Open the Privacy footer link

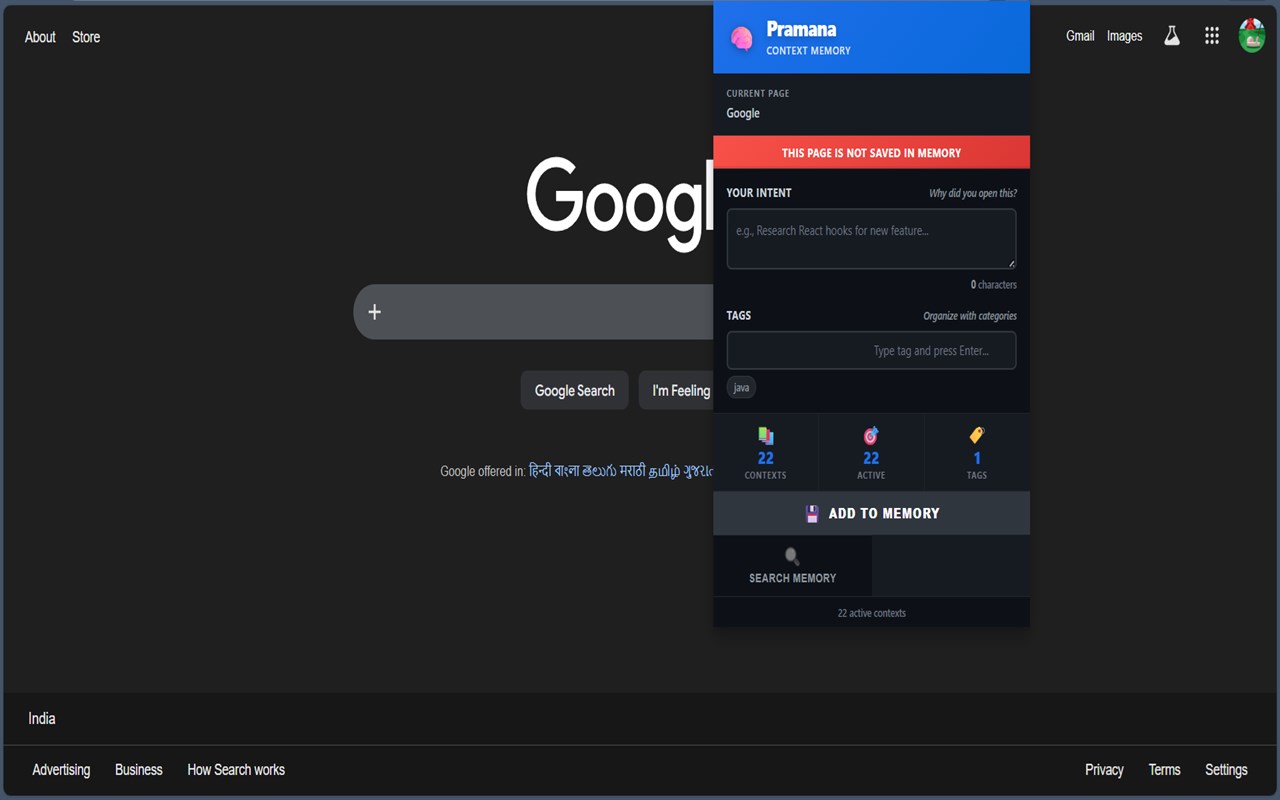point(1104,770)
